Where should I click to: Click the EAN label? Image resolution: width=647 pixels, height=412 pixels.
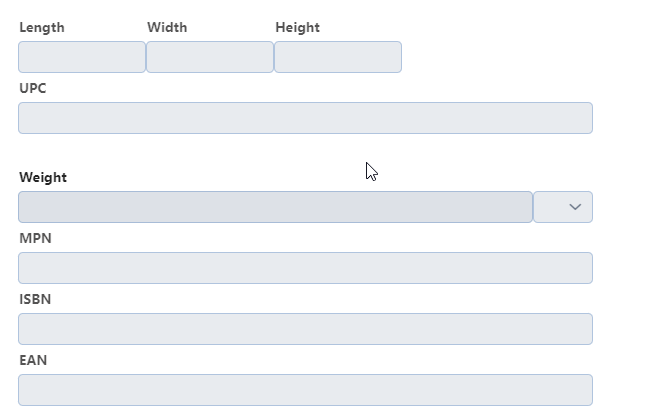tap(33, 360)
